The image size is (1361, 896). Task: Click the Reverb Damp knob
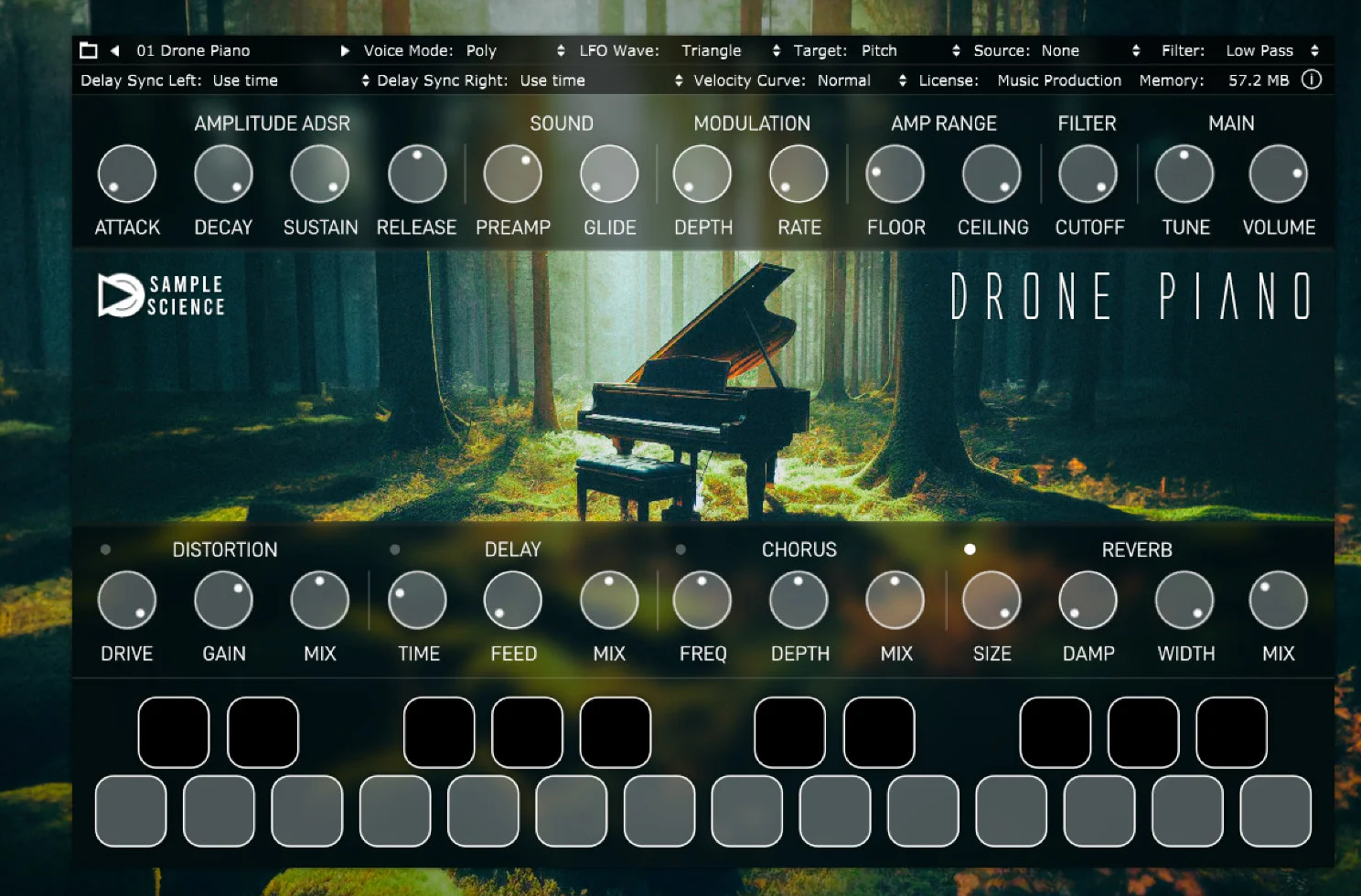point(1088,601)
